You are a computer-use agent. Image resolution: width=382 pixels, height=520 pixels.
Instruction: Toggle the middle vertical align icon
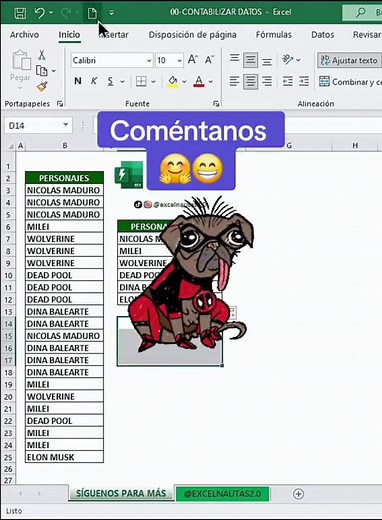point(250,60)
